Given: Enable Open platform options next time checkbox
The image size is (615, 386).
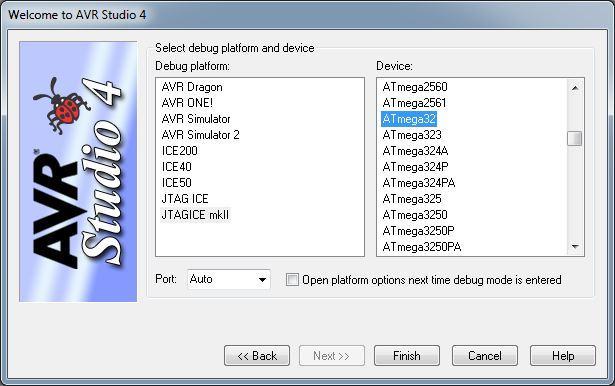Looking at the screenshot, I should (x=292, y=280).
